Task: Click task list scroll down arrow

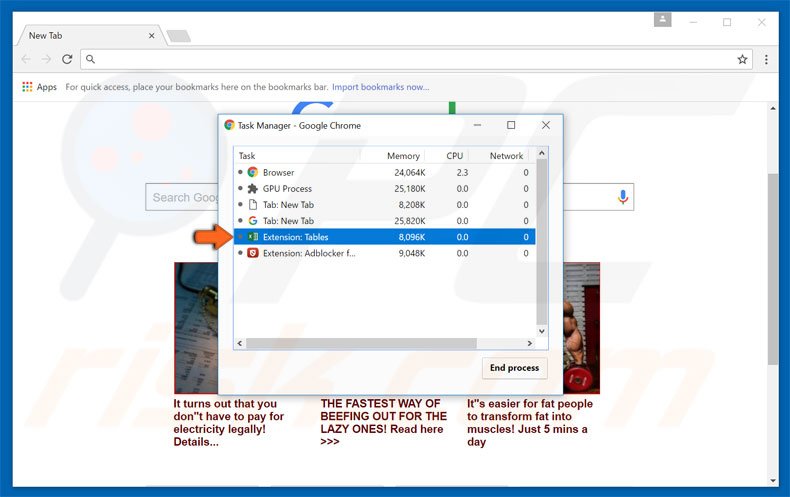Action: tap(542, 331)
